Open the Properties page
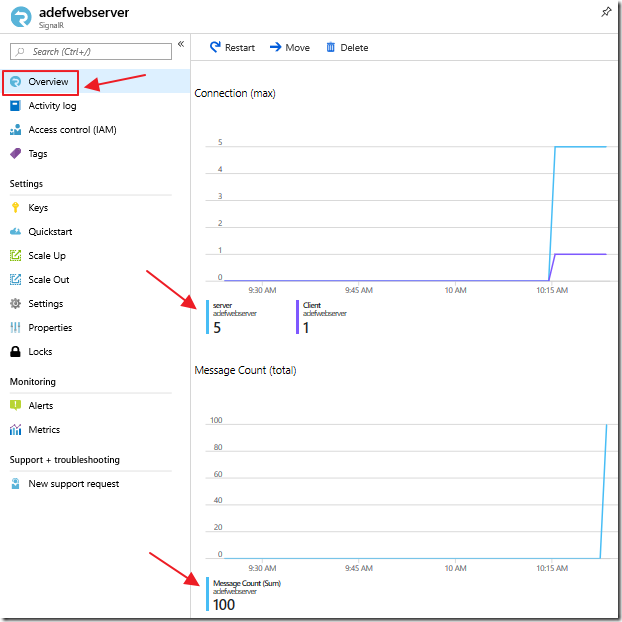The width and height of the screenshot is (622, 622). (50, 328)
